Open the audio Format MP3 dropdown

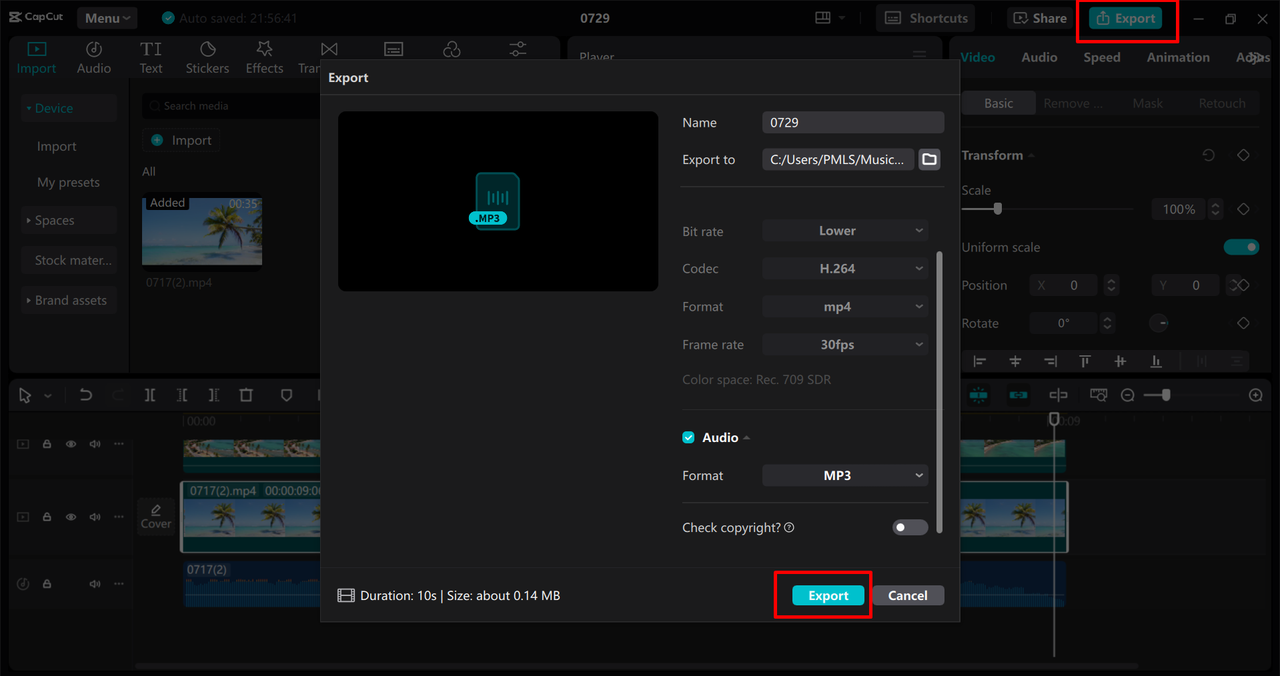point(845,476)
